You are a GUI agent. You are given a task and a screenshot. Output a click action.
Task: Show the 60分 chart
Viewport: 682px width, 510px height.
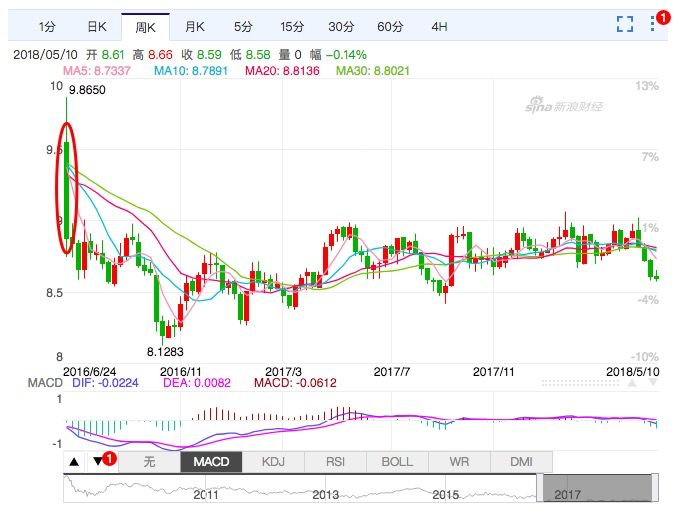[x=390, y=27]
